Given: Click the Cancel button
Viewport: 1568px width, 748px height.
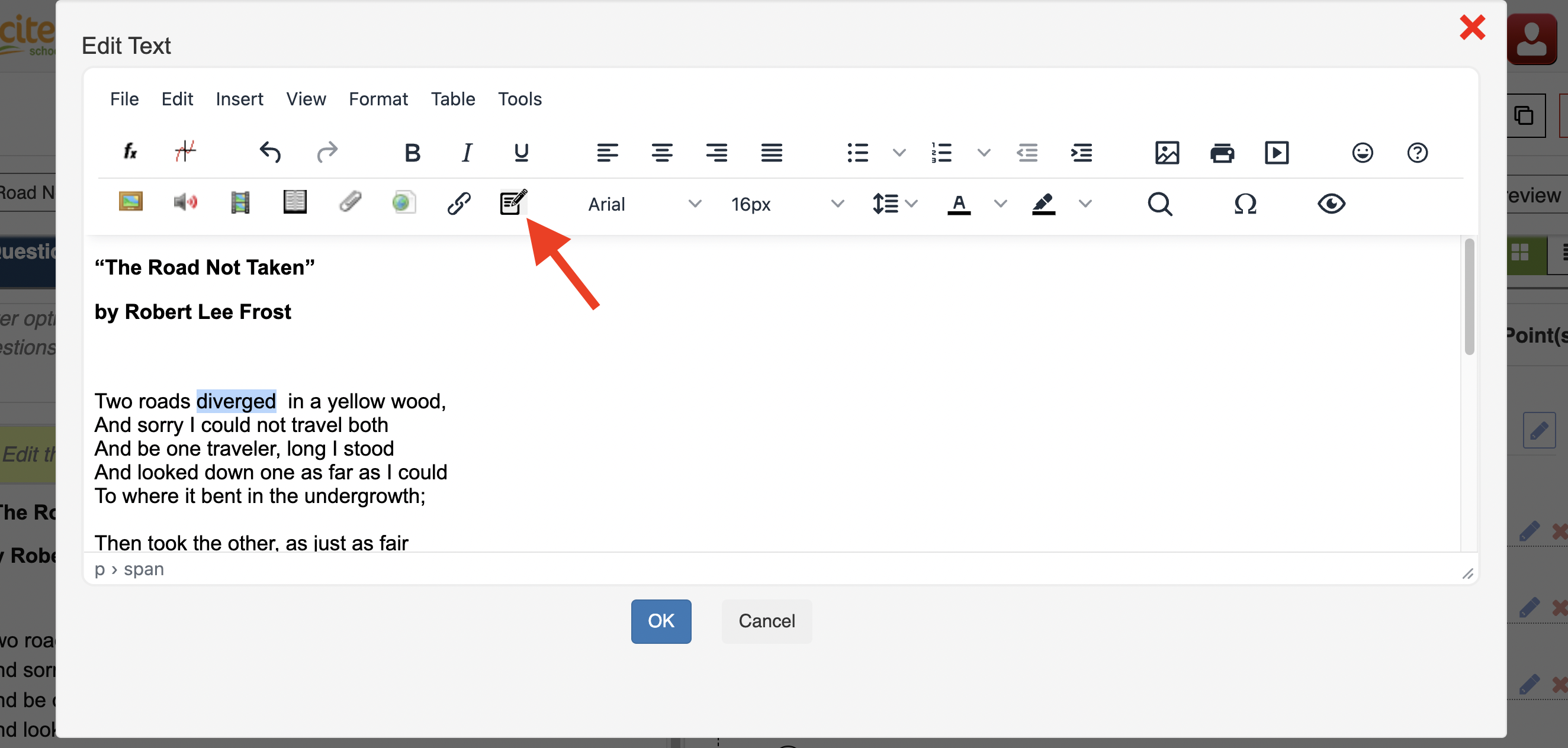Looking at the screenshot, I should 766,621.
